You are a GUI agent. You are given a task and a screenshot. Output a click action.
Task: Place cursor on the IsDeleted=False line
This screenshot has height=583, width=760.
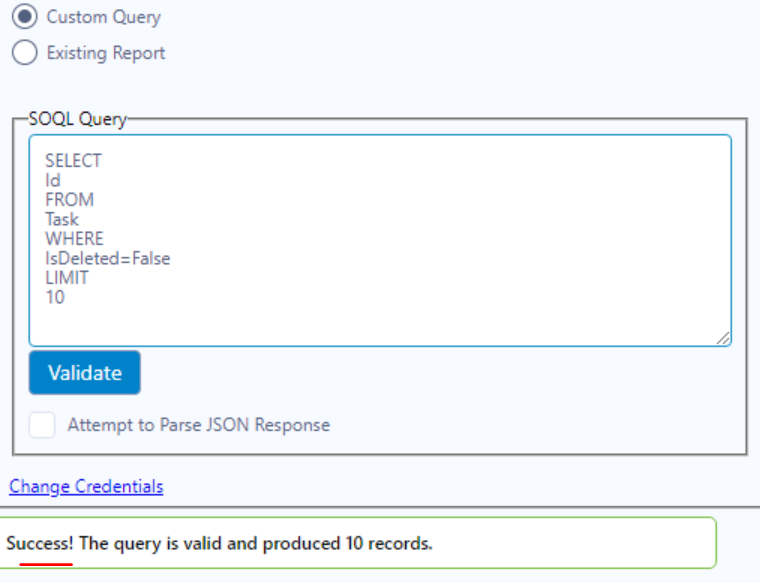pos(107,258)
